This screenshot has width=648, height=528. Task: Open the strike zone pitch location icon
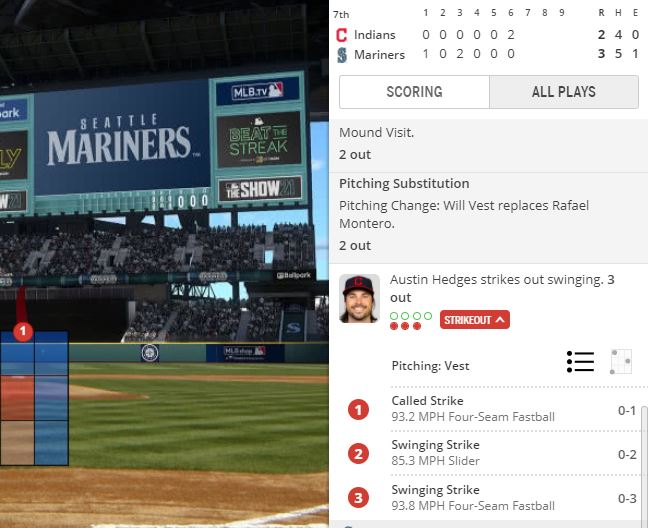(x=621, y=362)
